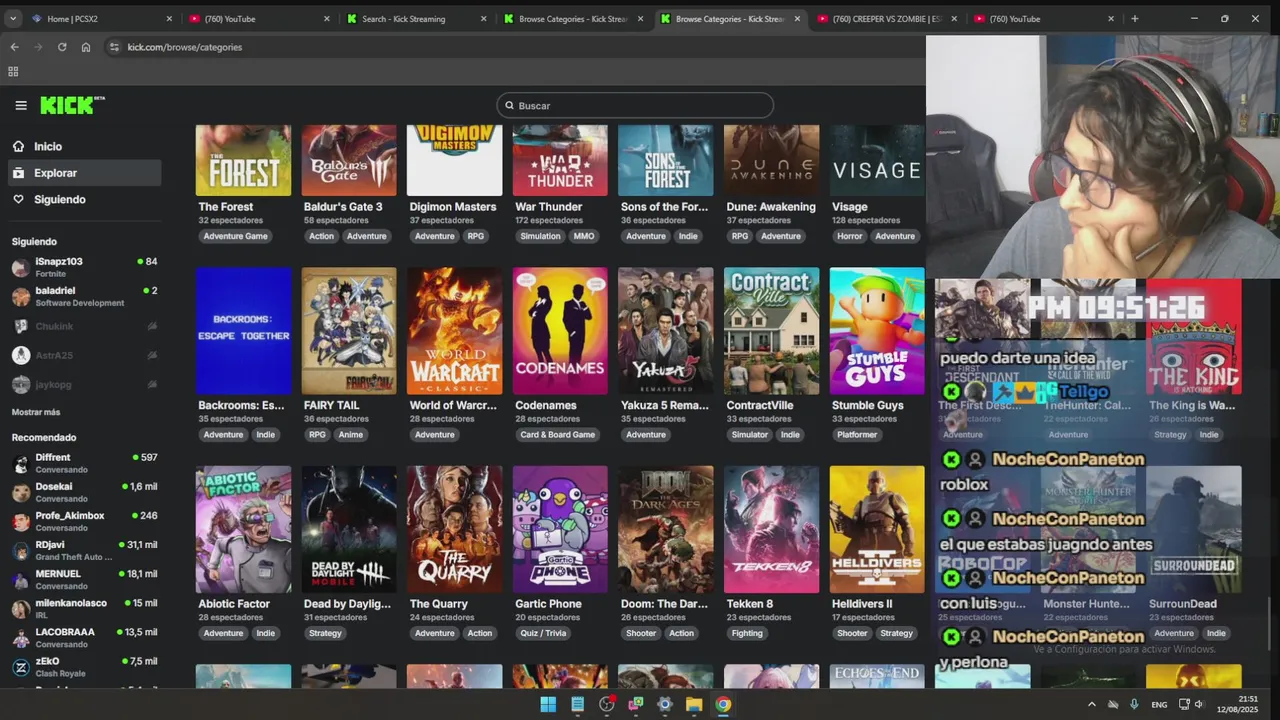Image resolution: width=1280 pixels, height=720 pixels.
Task: Open War Thunder category thumbnail
Action: pos(560,160)
